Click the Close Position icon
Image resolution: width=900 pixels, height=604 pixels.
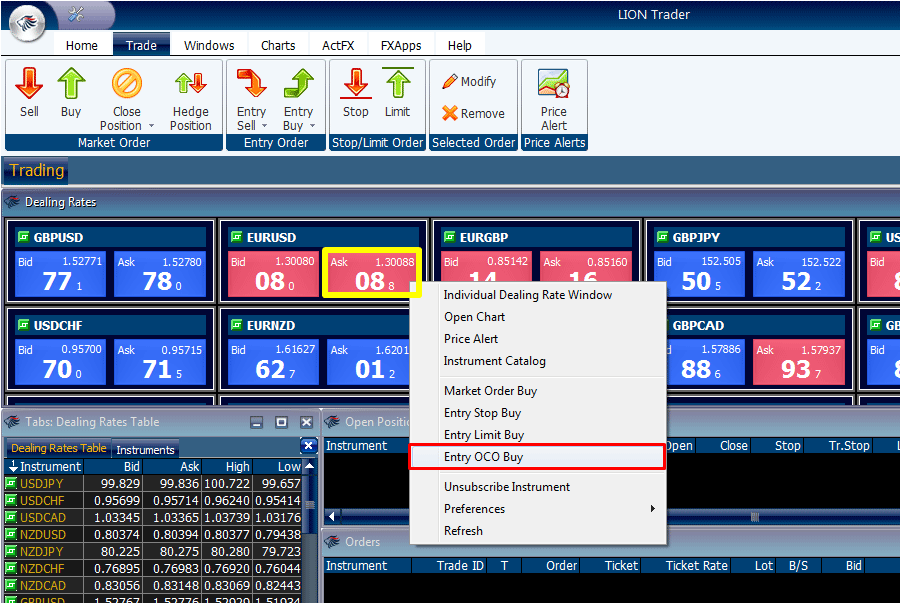(126, 83)
